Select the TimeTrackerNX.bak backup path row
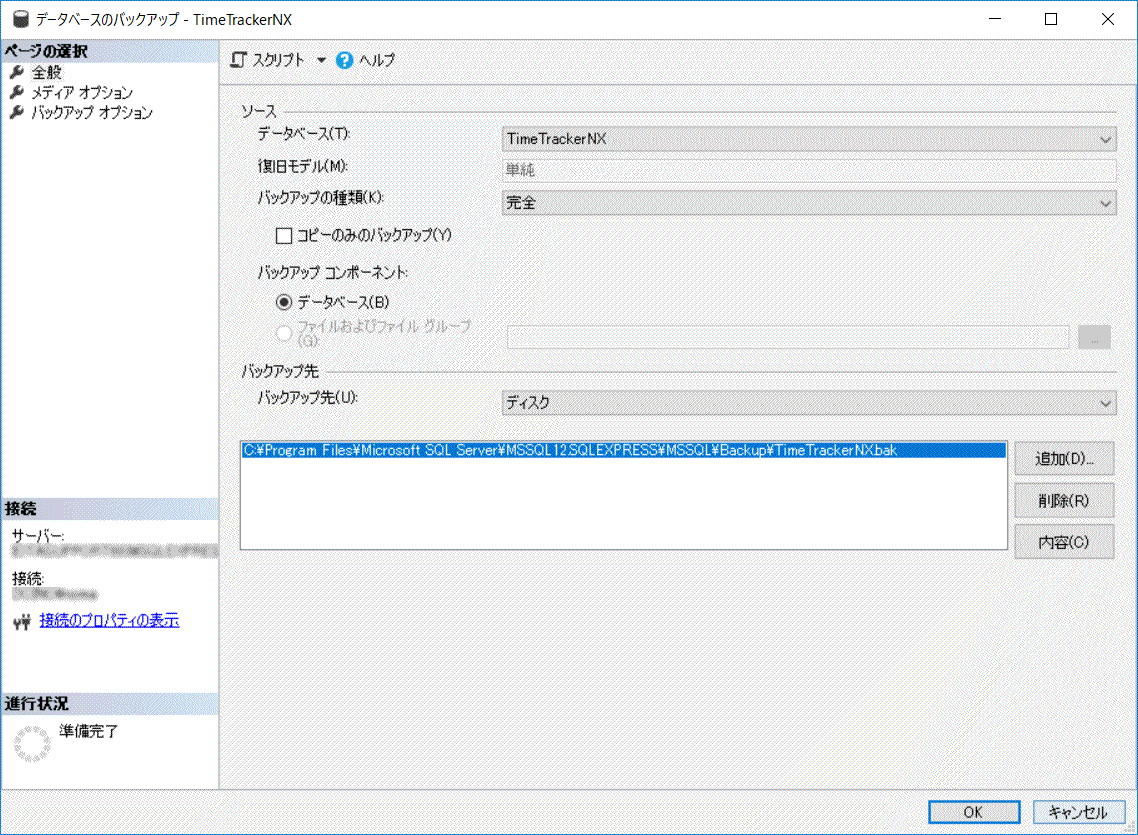1138x835 pixels. coord(623,451)
